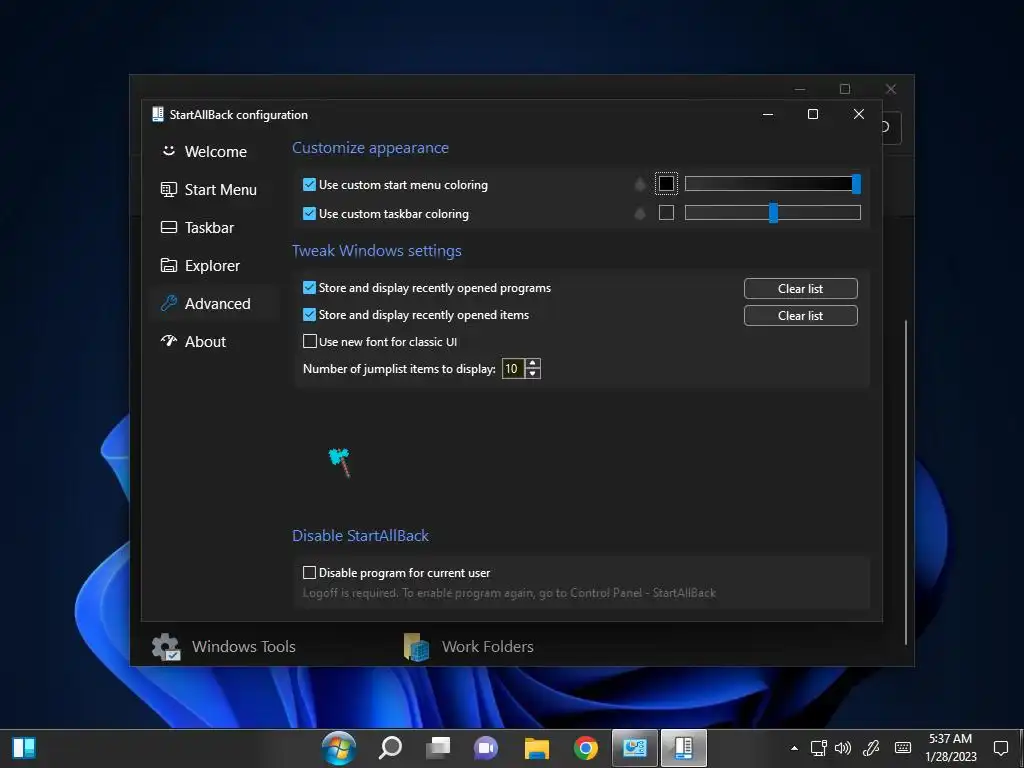Open Windows Tools in the Control Panel window
The height and width of the screenshot is (768, 1024).
[224, 647]
